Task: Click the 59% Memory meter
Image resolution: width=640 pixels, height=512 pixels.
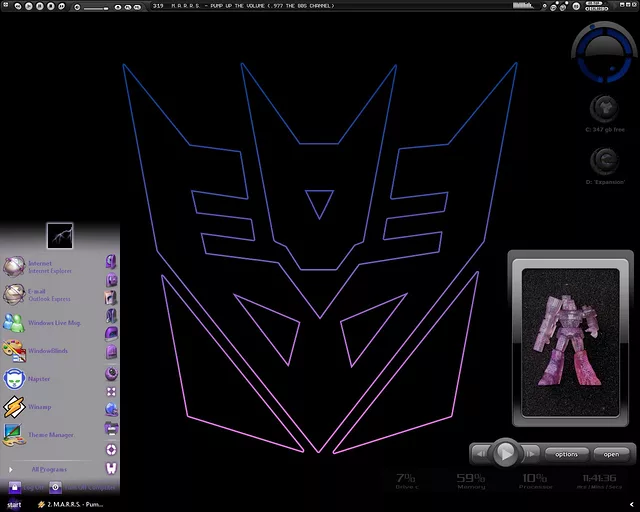Action: [x=471, y=481]
